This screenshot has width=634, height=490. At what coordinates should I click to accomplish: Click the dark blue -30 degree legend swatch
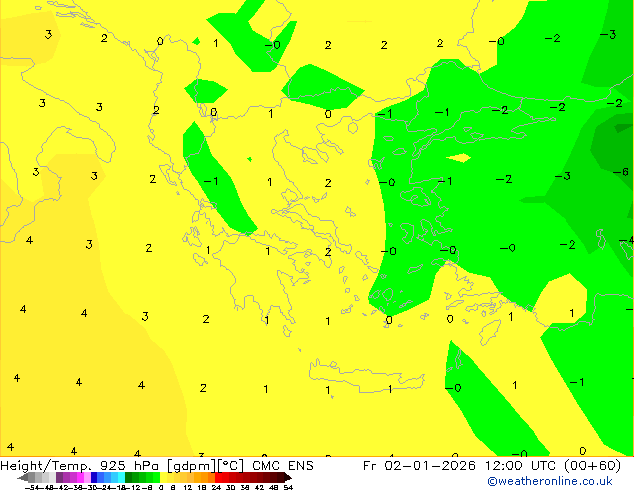tap(94, 478)
